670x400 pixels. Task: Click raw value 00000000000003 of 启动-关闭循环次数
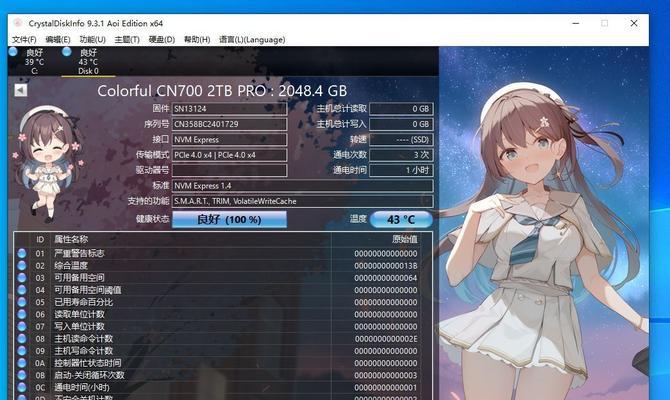(386, 375)
